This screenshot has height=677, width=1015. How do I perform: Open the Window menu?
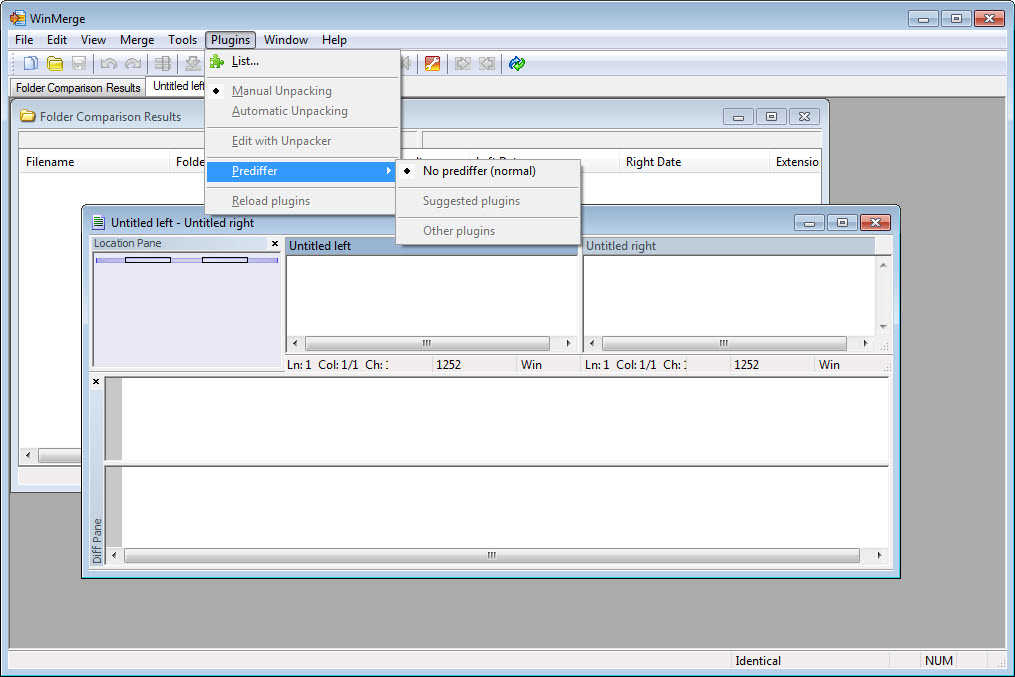point(285,39)
